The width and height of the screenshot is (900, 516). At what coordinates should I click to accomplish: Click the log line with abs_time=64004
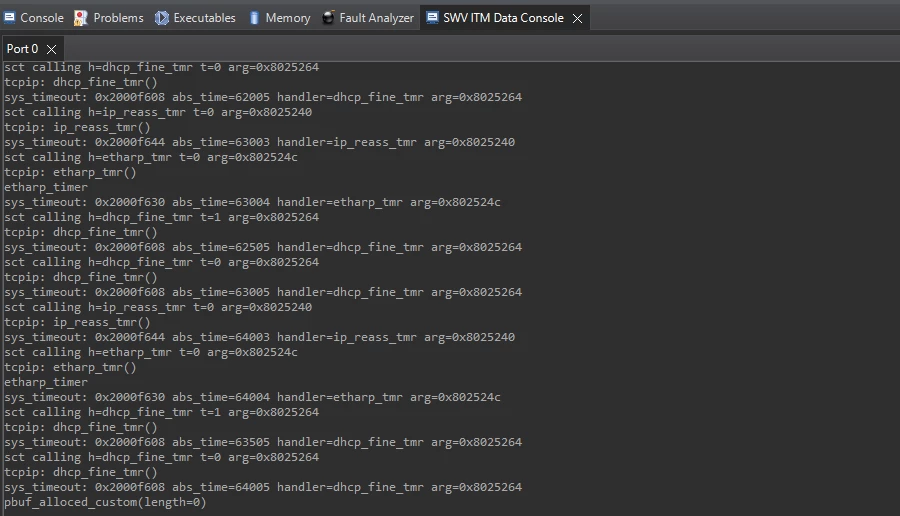pos(253,397)
